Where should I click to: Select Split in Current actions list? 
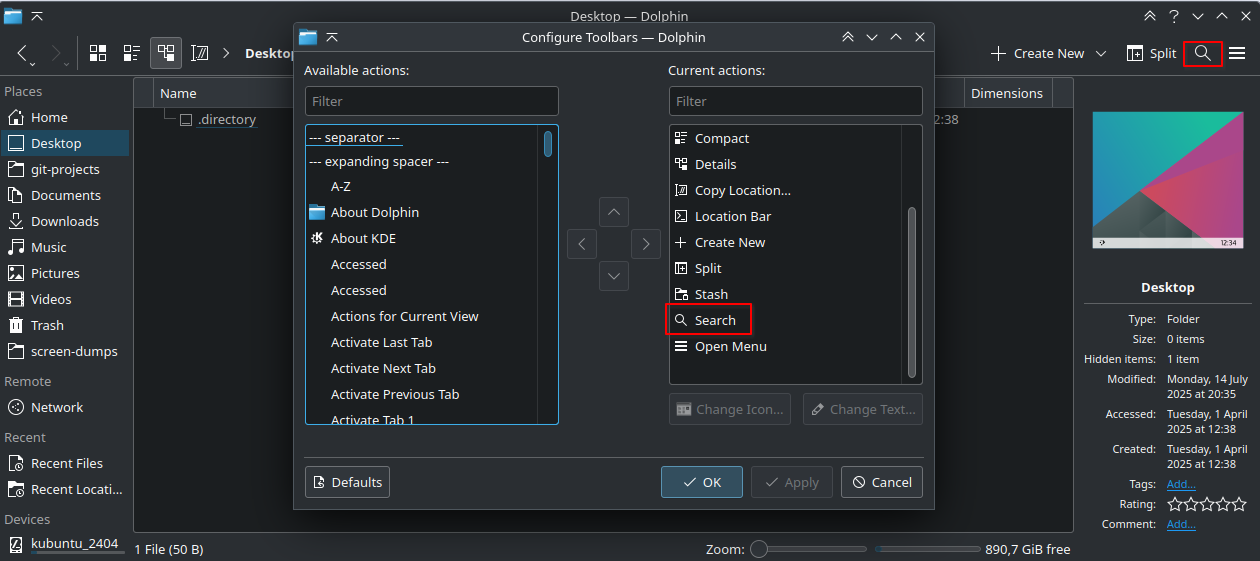[x=785, y=268]
